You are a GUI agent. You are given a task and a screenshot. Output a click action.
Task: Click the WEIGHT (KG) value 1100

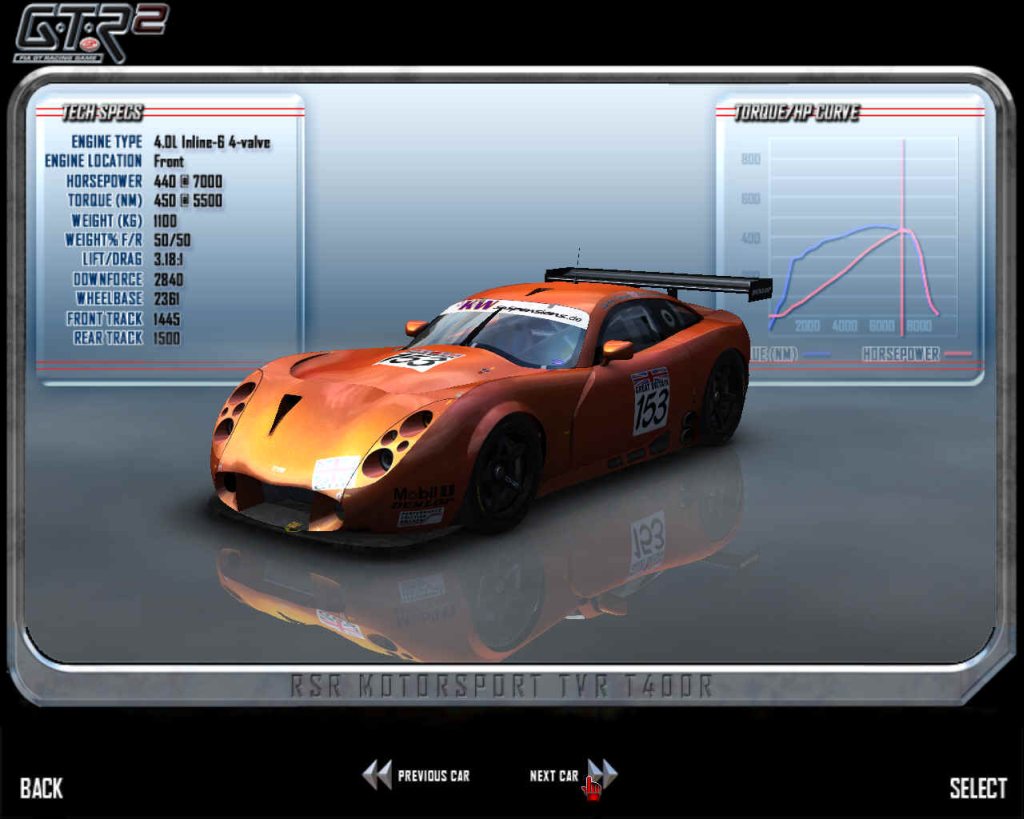click(x=165, y=221)
